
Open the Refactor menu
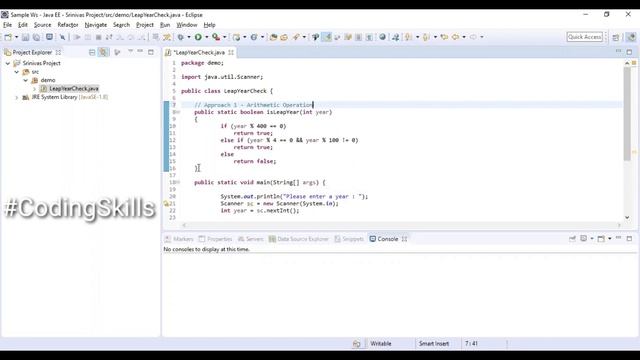[68, 25]
